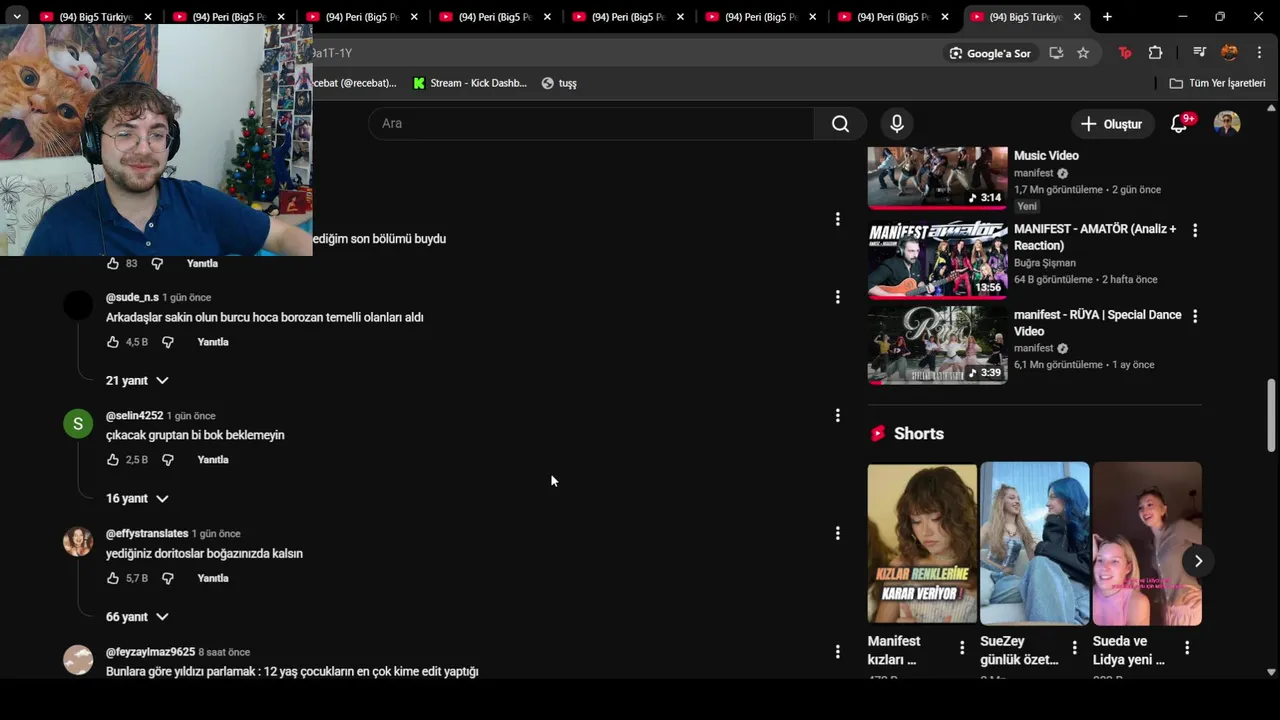This screenshot has width=1280, height=720.
Task: Open options for Manifest kızları short
Action: 962,648
